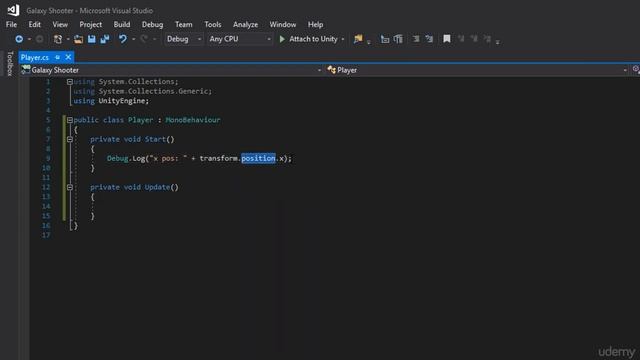Navigate backward with the blue arrow icon
Screen dimensions: 640x360
(19, 39)
